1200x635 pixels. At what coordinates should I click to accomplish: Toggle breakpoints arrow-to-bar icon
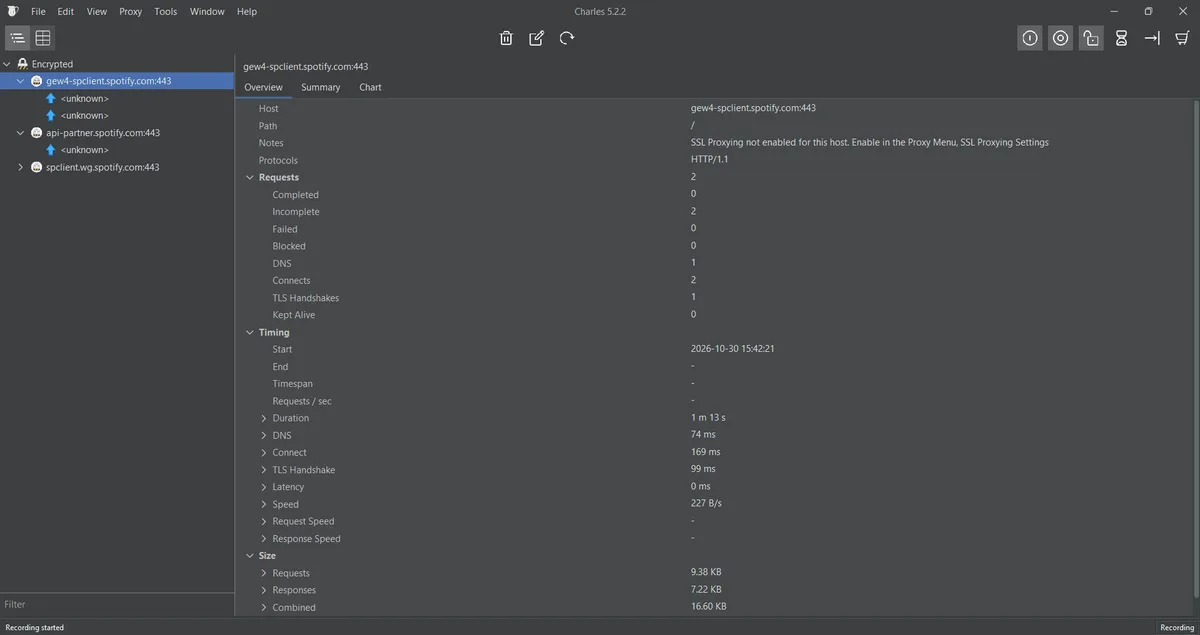tap(1152, 38)
